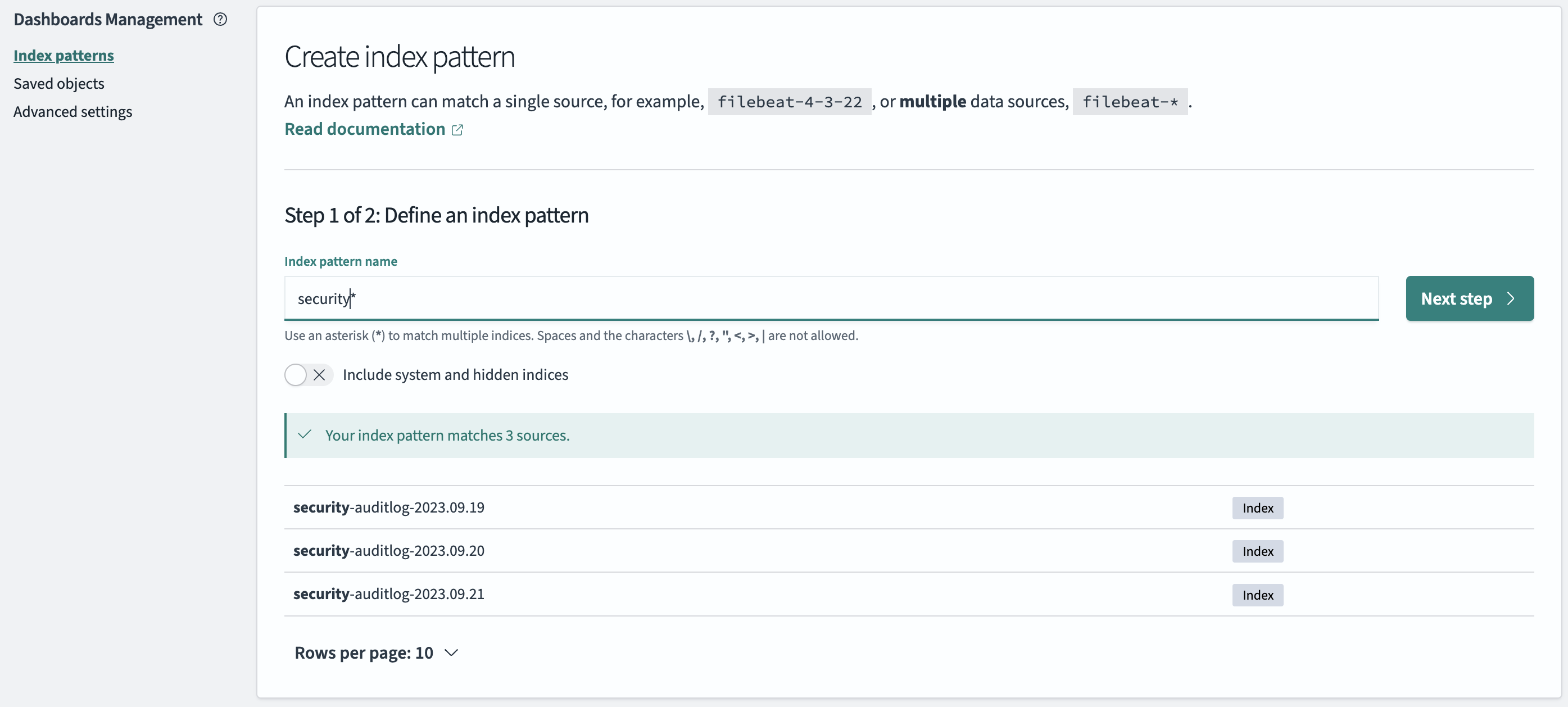Open the Read documentation link
The height and width of the screenshot is (707, 1568).
(364, 128)
